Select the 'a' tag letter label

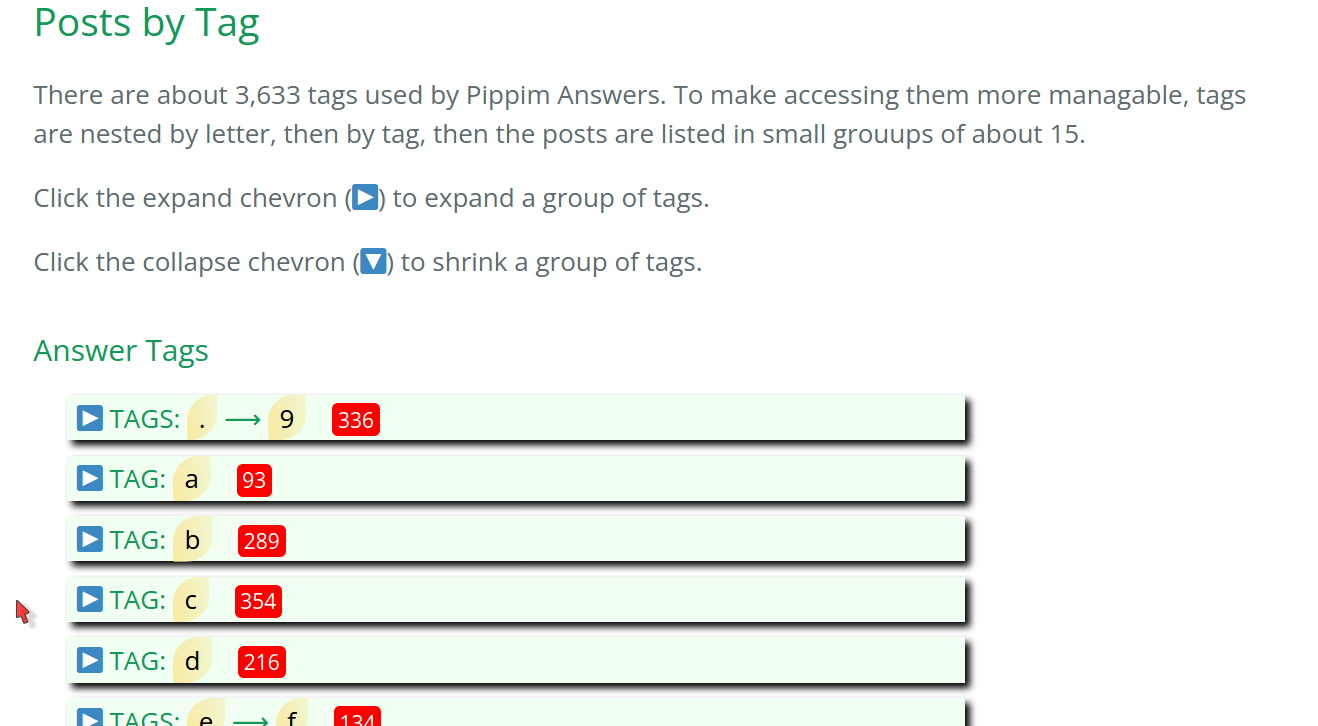tap(191, 480)
